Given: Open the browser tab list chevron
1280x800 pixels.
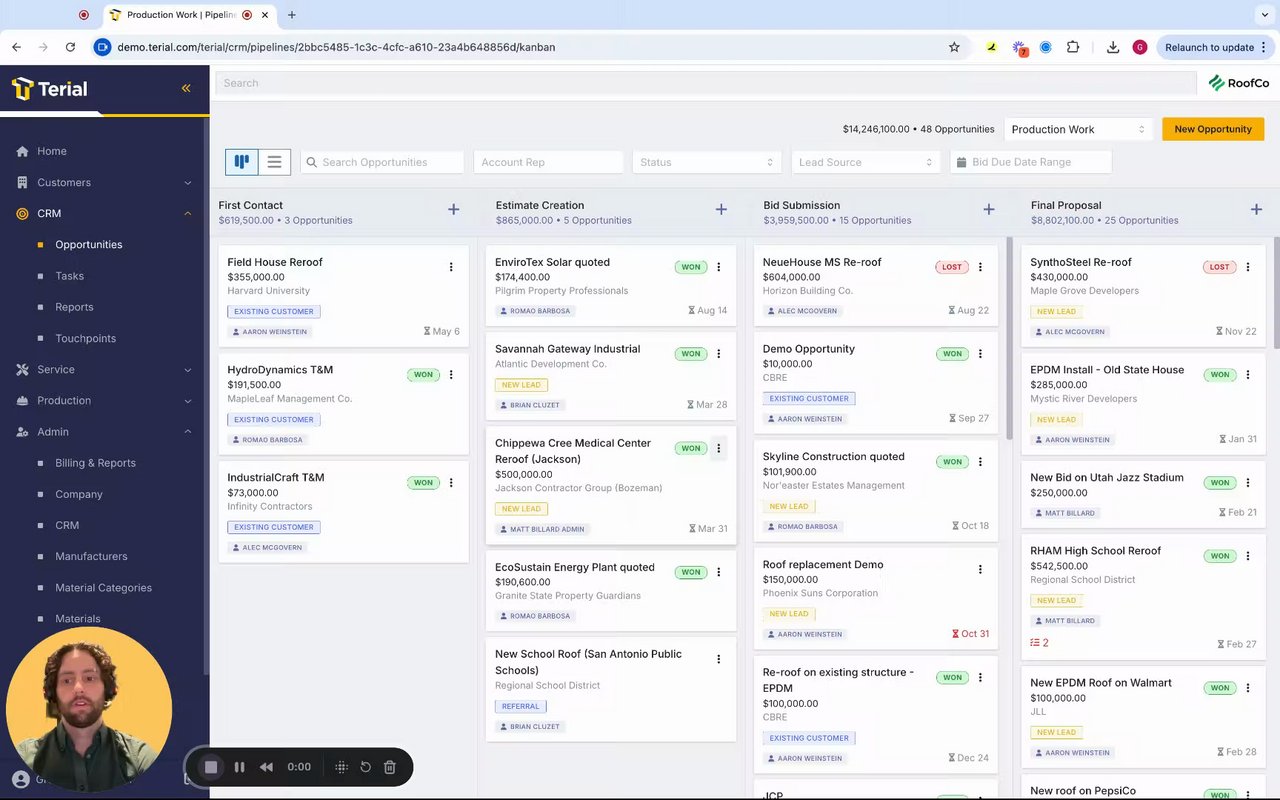Looking at the screenshot, I should tap(1264, 15).
